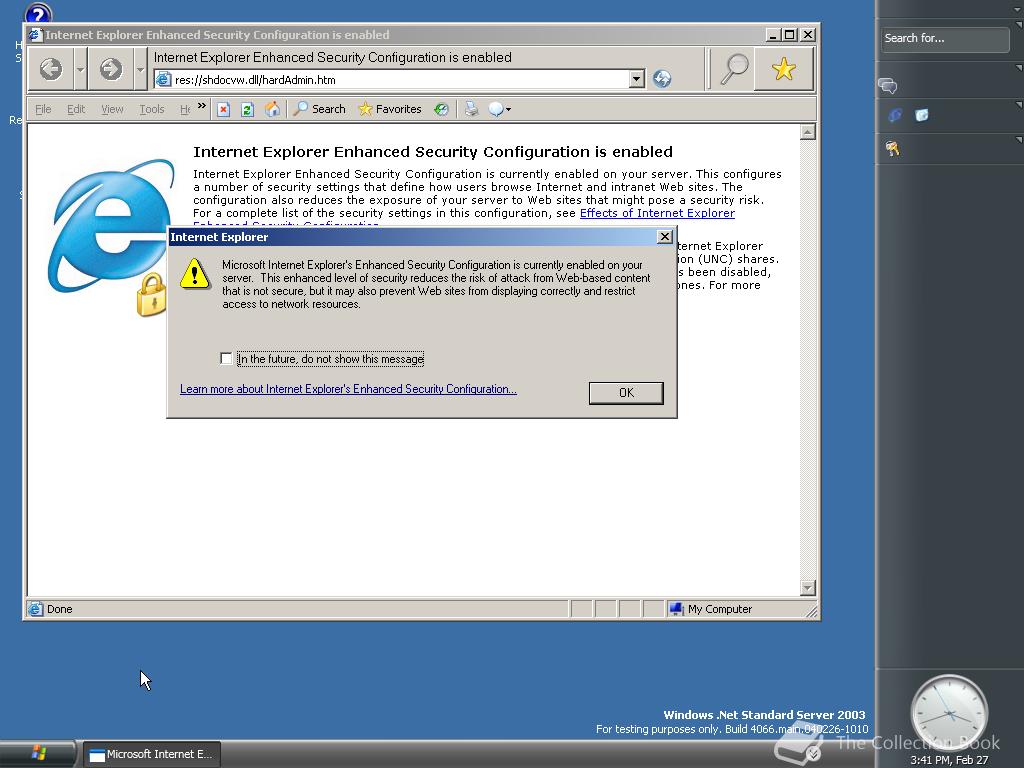This screenshot has height=768, width=1024.
Task: Click the Print toolbar icon
Action: (x=471, y=109)
